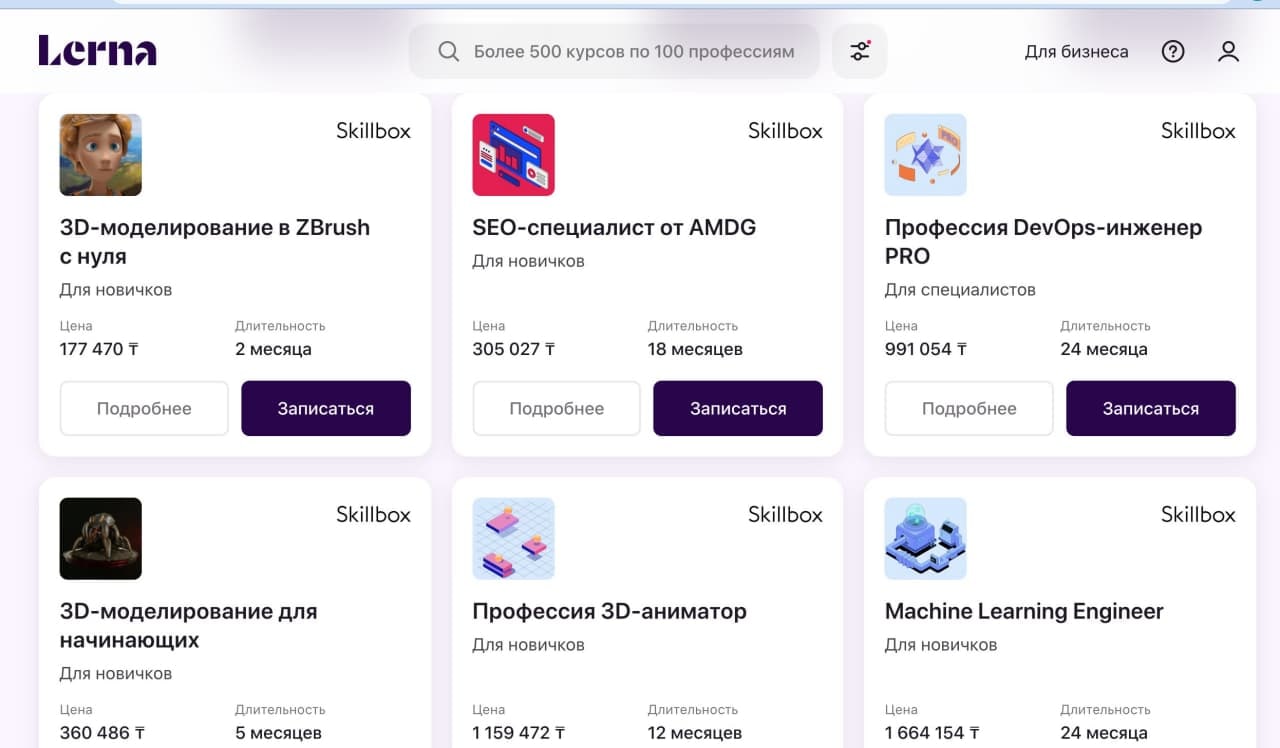This screenshot has width=1280, height=748.
Task: Open the help question mark icon
Action: click(x=1173, y=51)
